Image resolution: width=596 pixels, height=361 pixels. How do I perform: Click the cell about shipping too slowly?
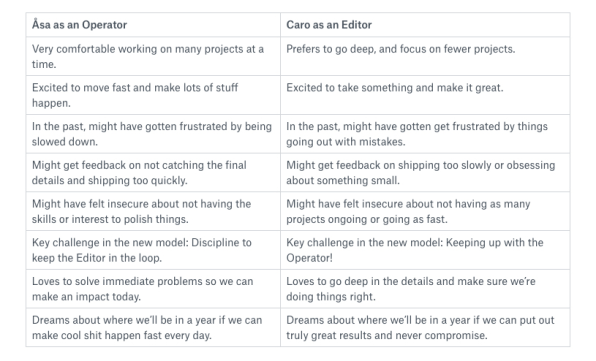tap(425, 173)
